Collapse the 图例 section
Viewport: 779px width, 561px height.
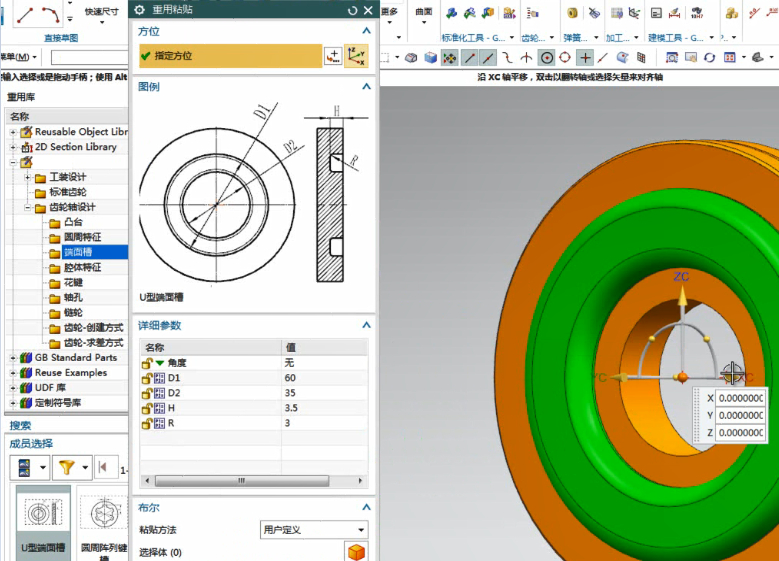pos(367,86)
